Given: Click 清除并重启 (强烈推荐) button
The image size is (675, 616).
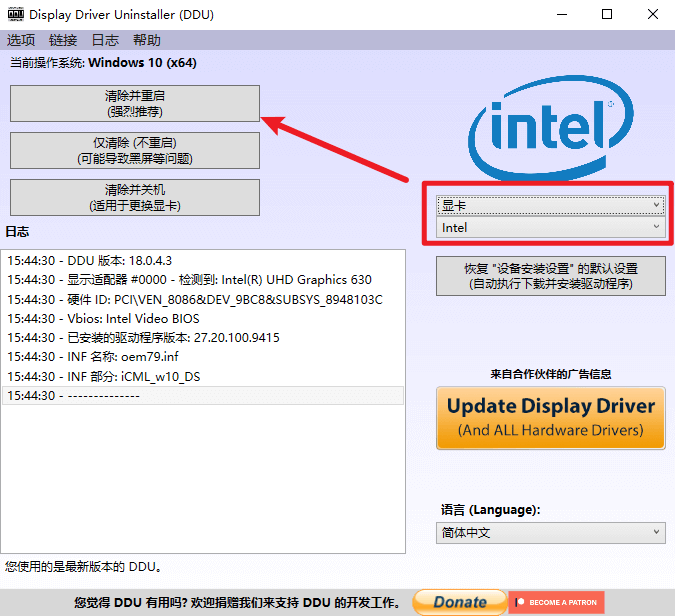Looking at the screenshot, I should (135, 103).
